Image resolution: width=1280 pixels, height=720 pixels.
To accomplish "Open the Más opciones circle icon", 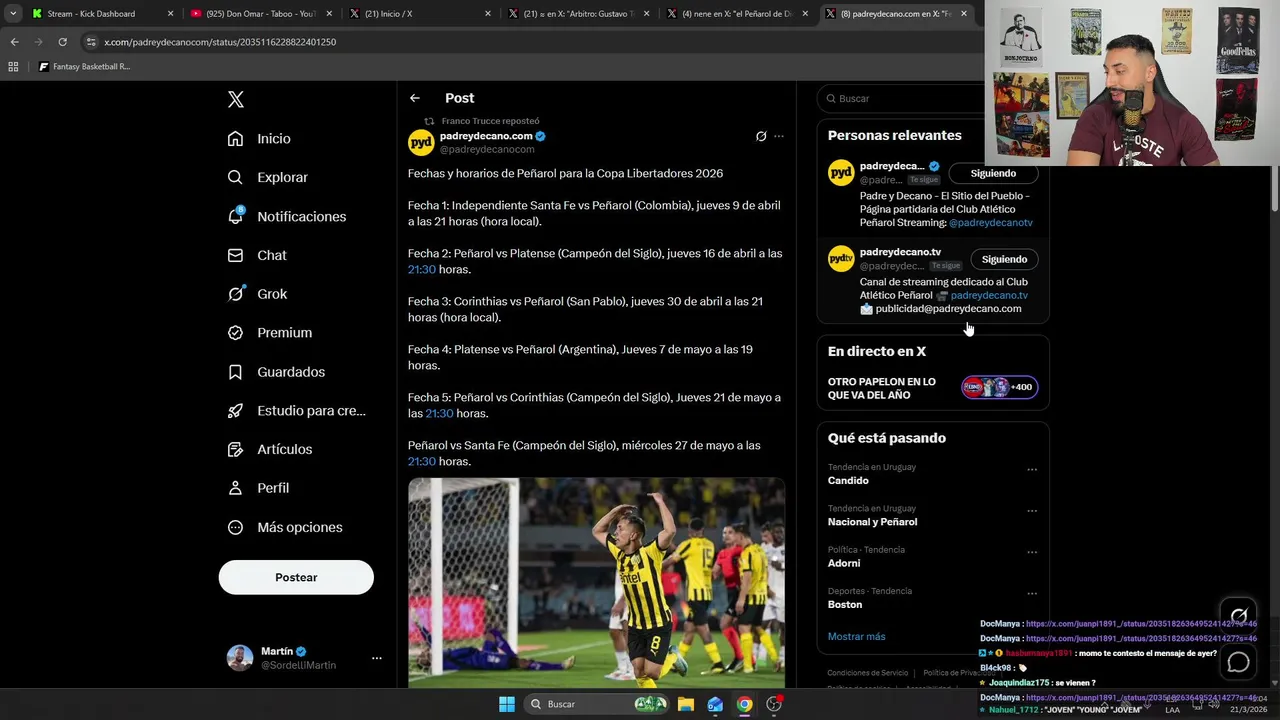I will click(x=235, y=527).
